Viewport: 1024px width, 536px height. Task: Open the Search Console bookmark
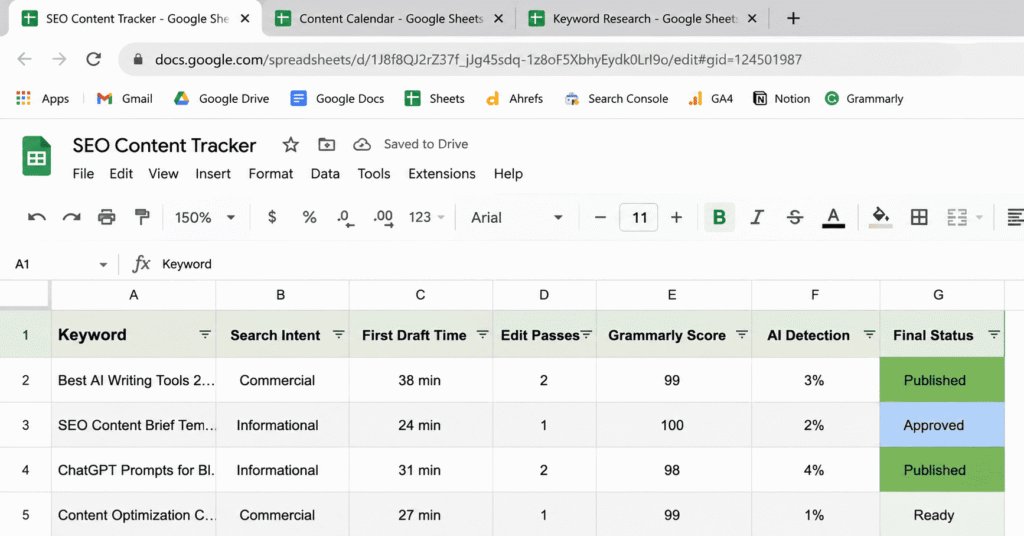coord(616,99)
